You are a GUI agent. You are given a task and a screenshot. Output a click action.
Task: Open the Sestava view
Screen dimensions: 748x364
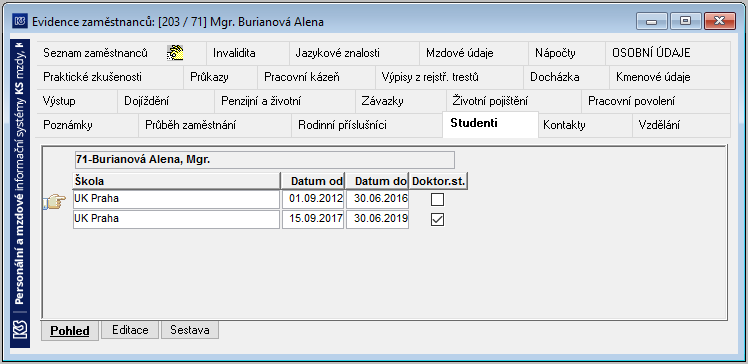190,330
